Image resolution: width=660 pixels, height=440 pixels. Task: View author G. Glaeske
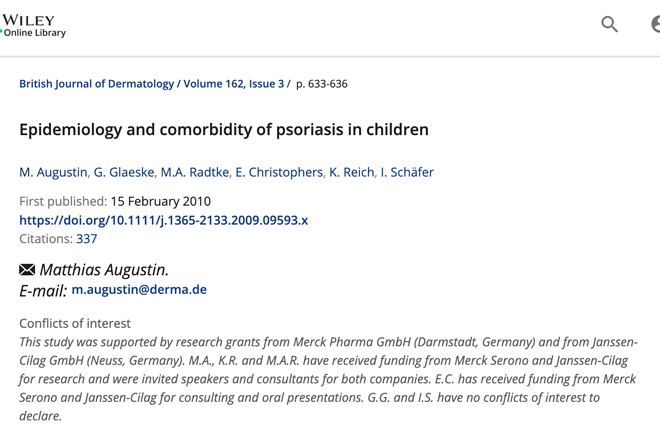(x=124, y=172)
